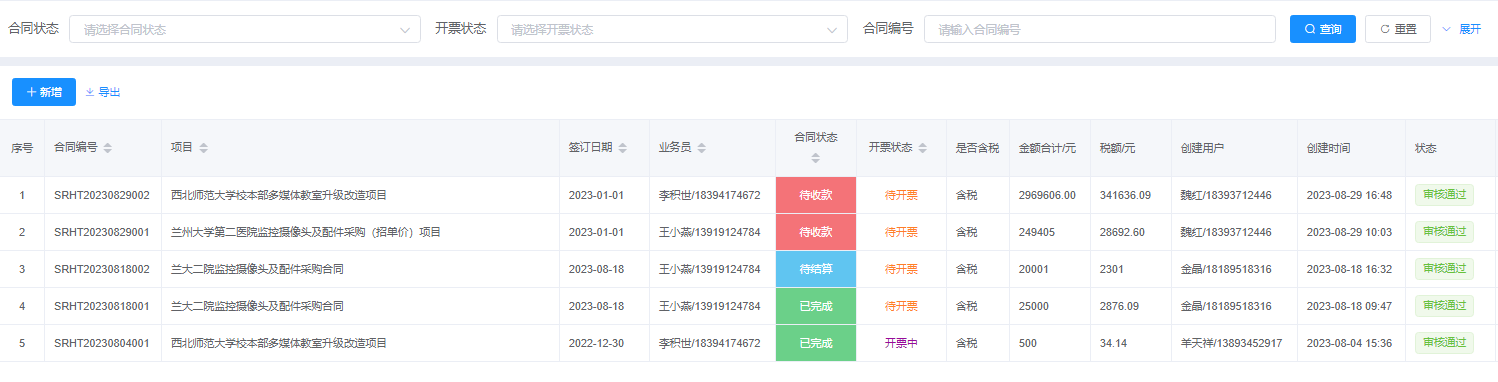Click the search icon in 查询 button
Screen dimensions: 1498x382
click(x=1310, y=29)
